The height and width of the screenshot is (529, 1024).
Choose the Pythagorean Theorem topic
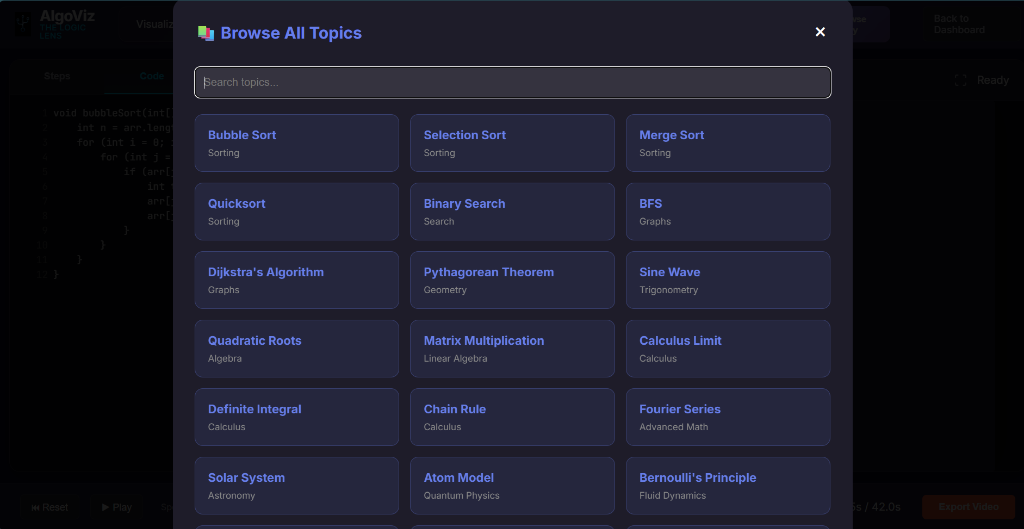tap(512, 280)
